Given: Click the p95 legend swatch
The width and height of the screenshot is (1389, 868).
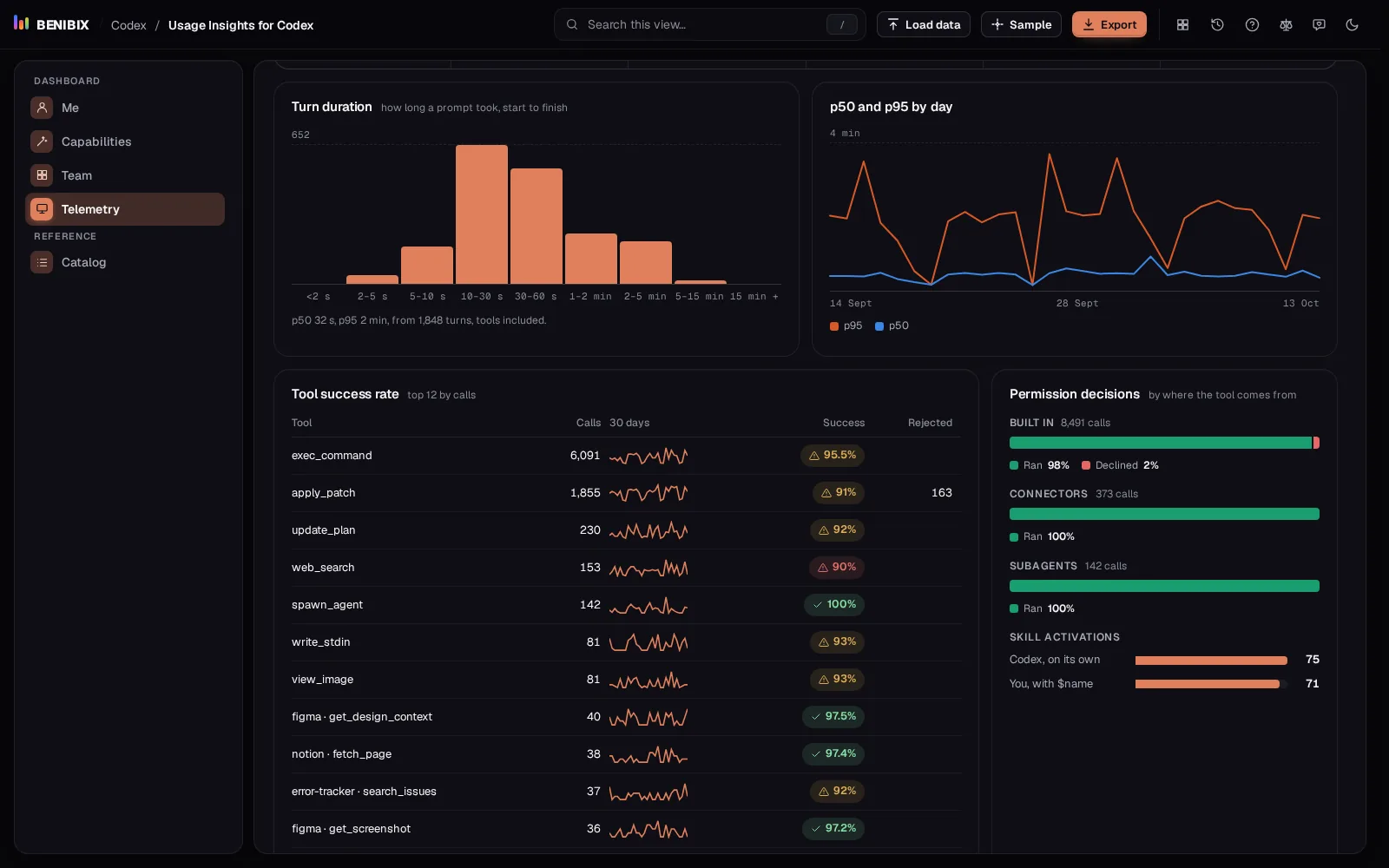Looking at the screenshot, I should [x=834, y=326].
